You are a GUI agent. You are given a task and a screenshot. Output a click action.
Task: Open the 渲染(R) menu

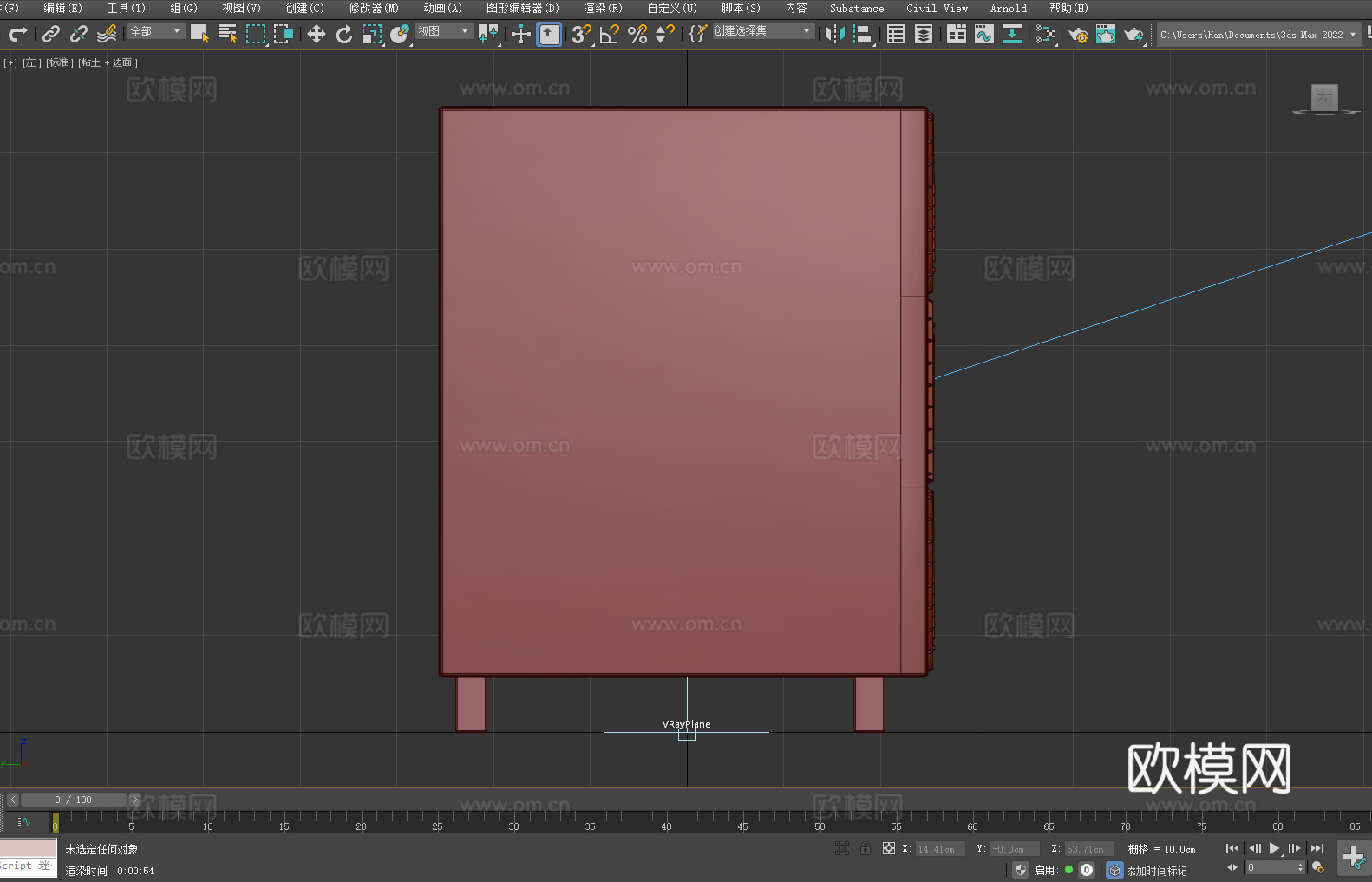click(x=604, y=8)
